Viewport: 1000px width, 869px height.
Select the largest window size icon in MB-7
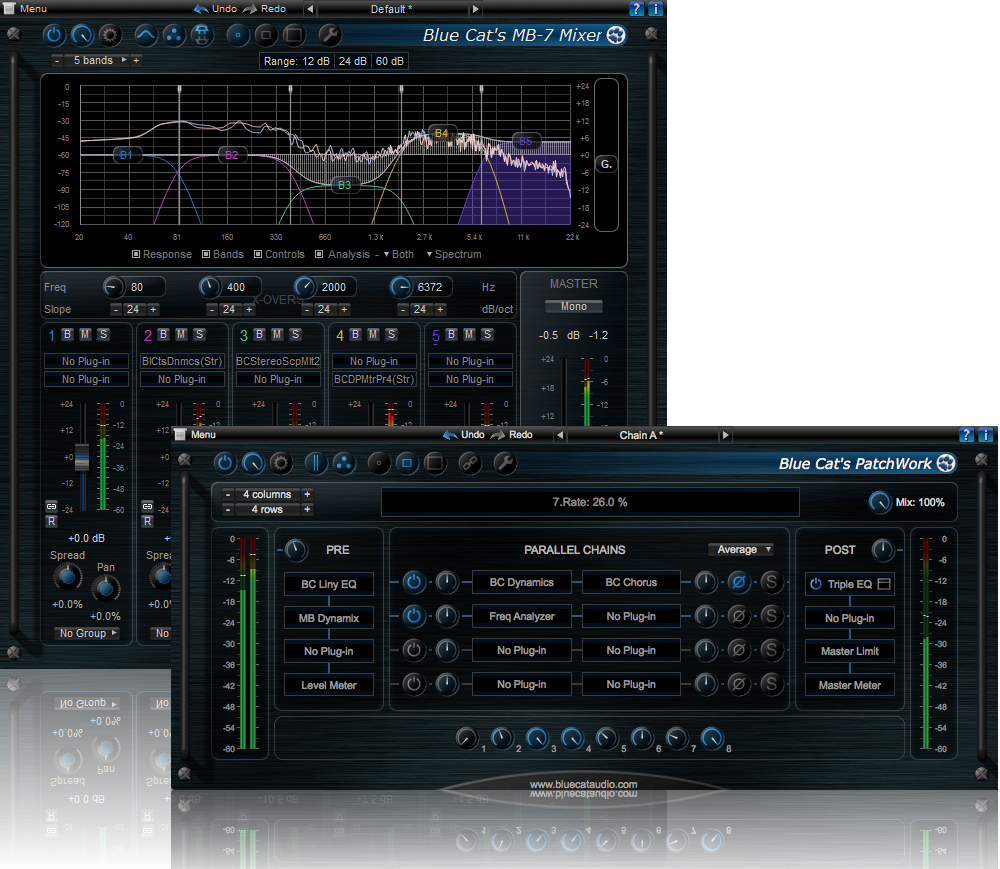[x=294, y=35]
